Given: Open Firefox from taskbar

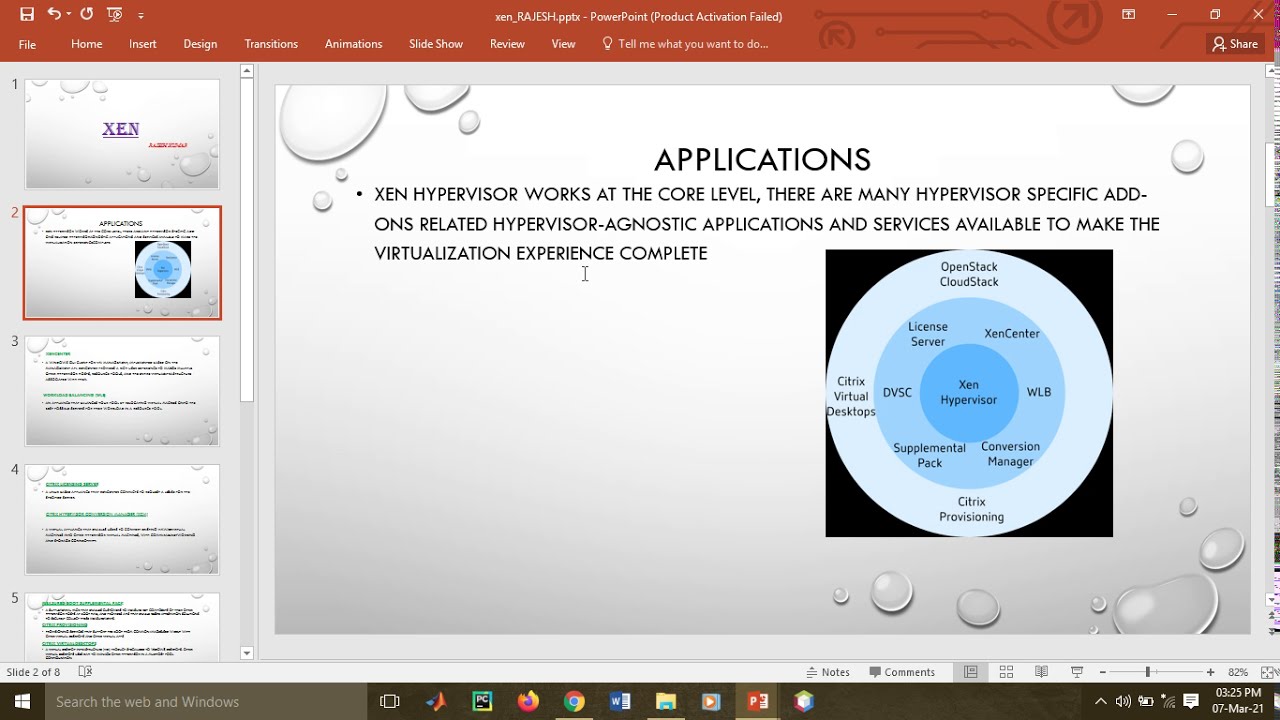Looking at the screenshot, I should (x=528, y=702).
